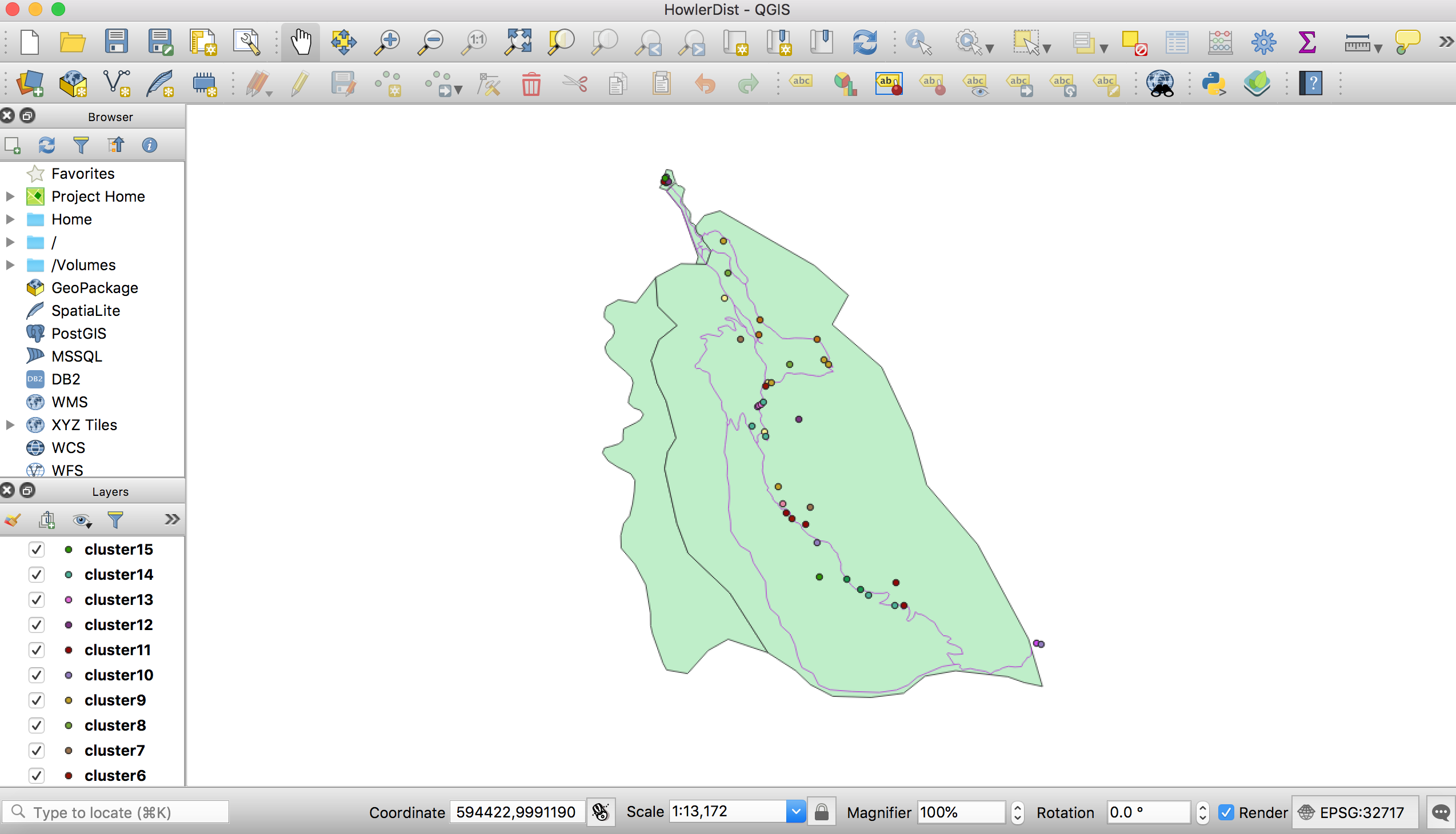Select PostGIS in the Browser tree

pos(78,334)
